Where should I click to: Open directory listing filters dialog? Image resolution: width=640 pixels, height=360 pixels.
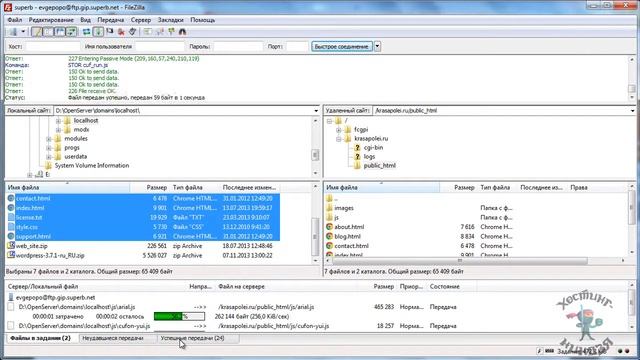[148, 31]
